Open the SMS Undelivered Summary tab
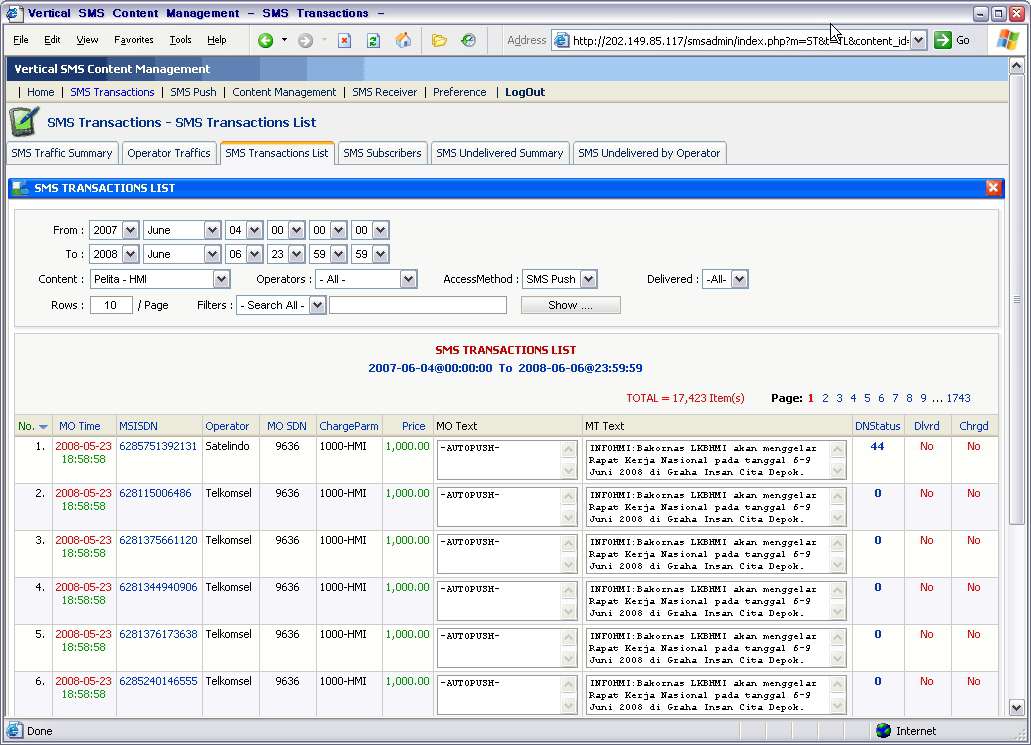This screenshot has height=745, width=1031. click(x=499, y=153)
